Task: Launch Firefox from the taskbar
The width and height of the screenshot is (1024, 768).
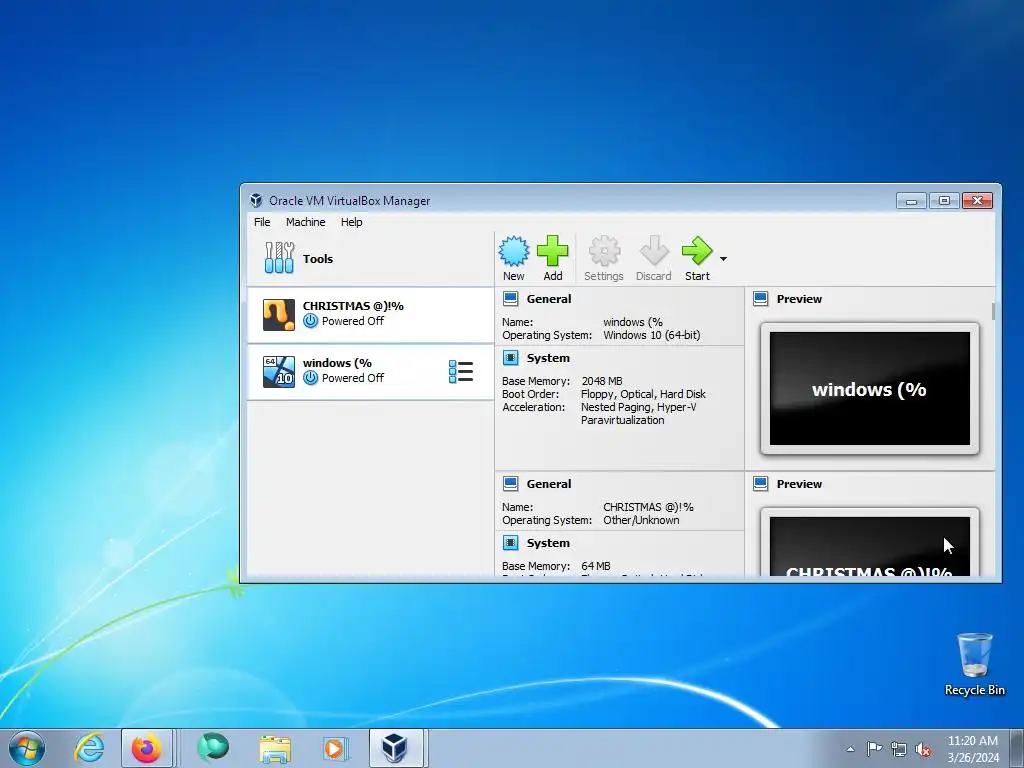Action: point(146,748)
